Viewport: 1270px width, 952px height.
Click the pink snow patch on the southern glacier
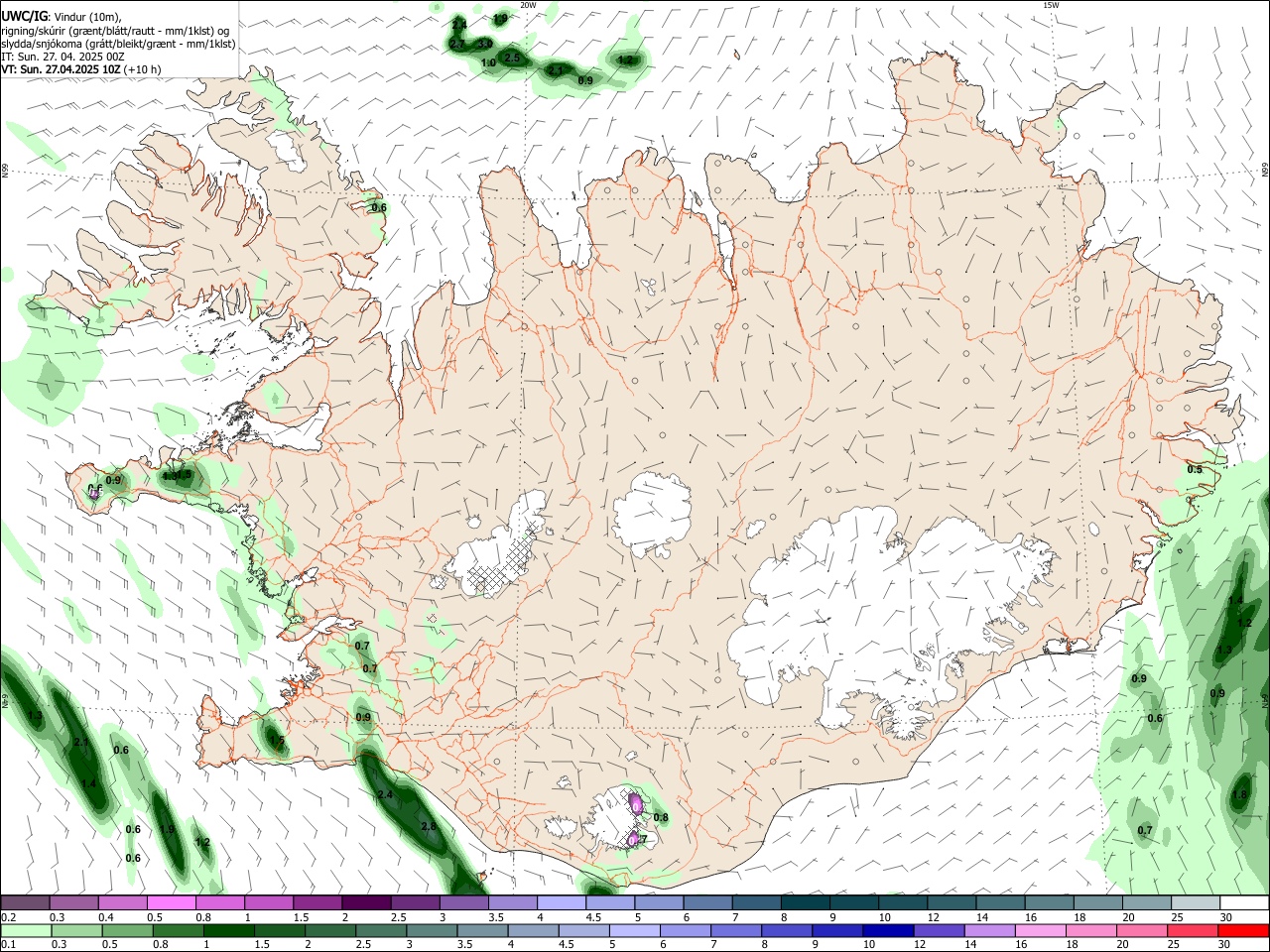(636, 804)
